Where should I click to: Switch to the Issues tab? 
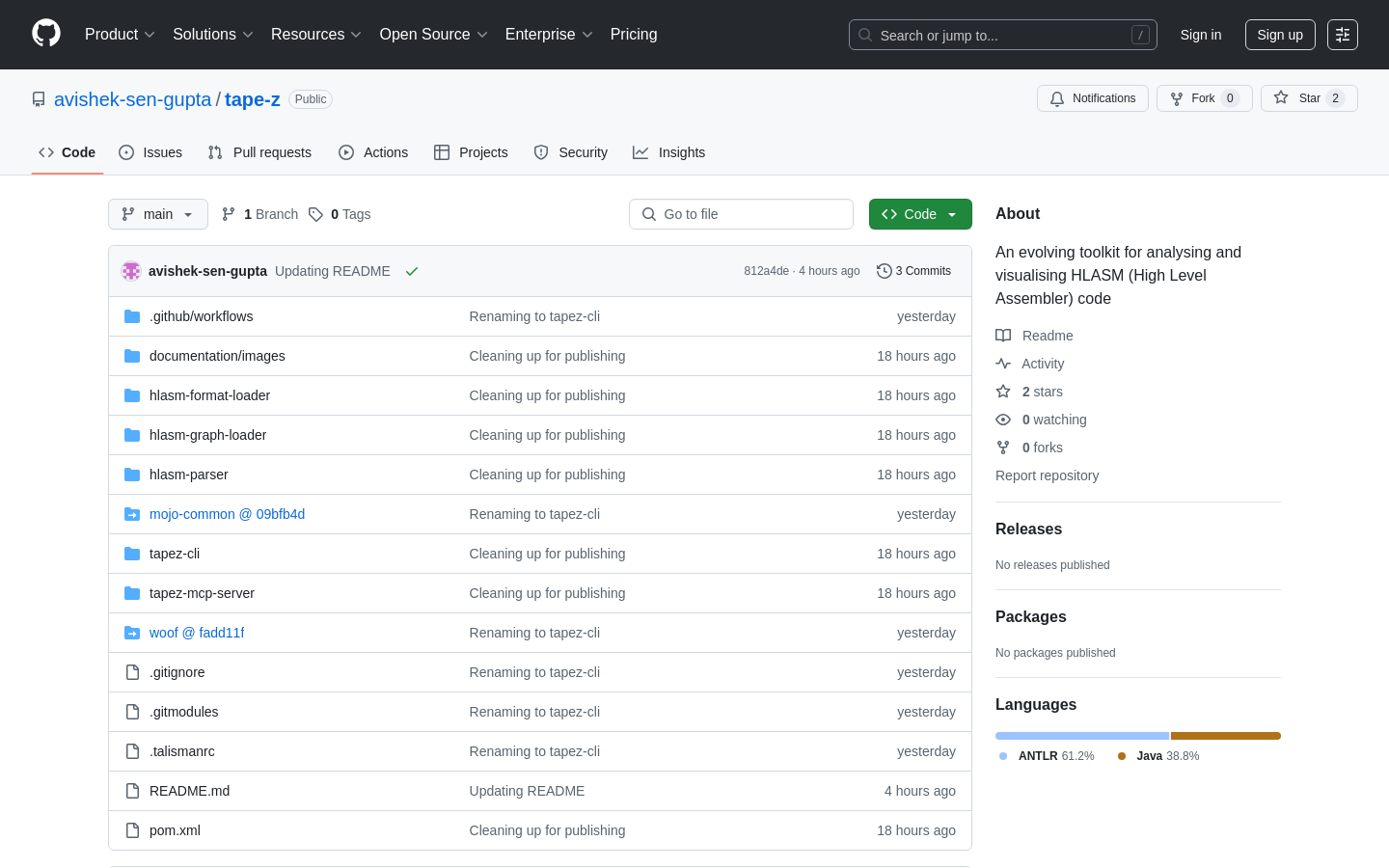click(150, 152)
